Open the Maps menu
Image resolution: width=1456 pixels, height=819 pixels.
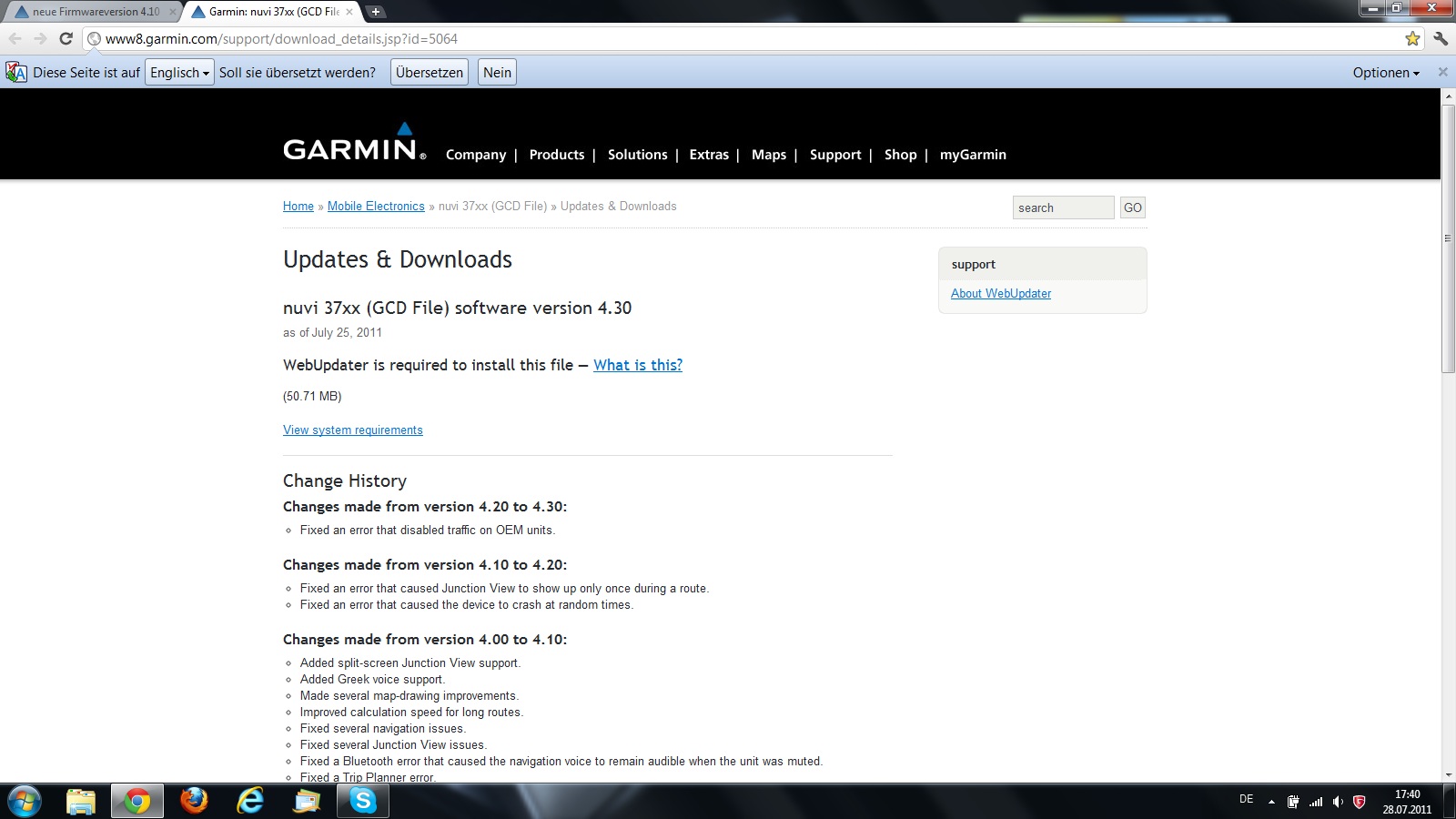[x=769, y=155]
